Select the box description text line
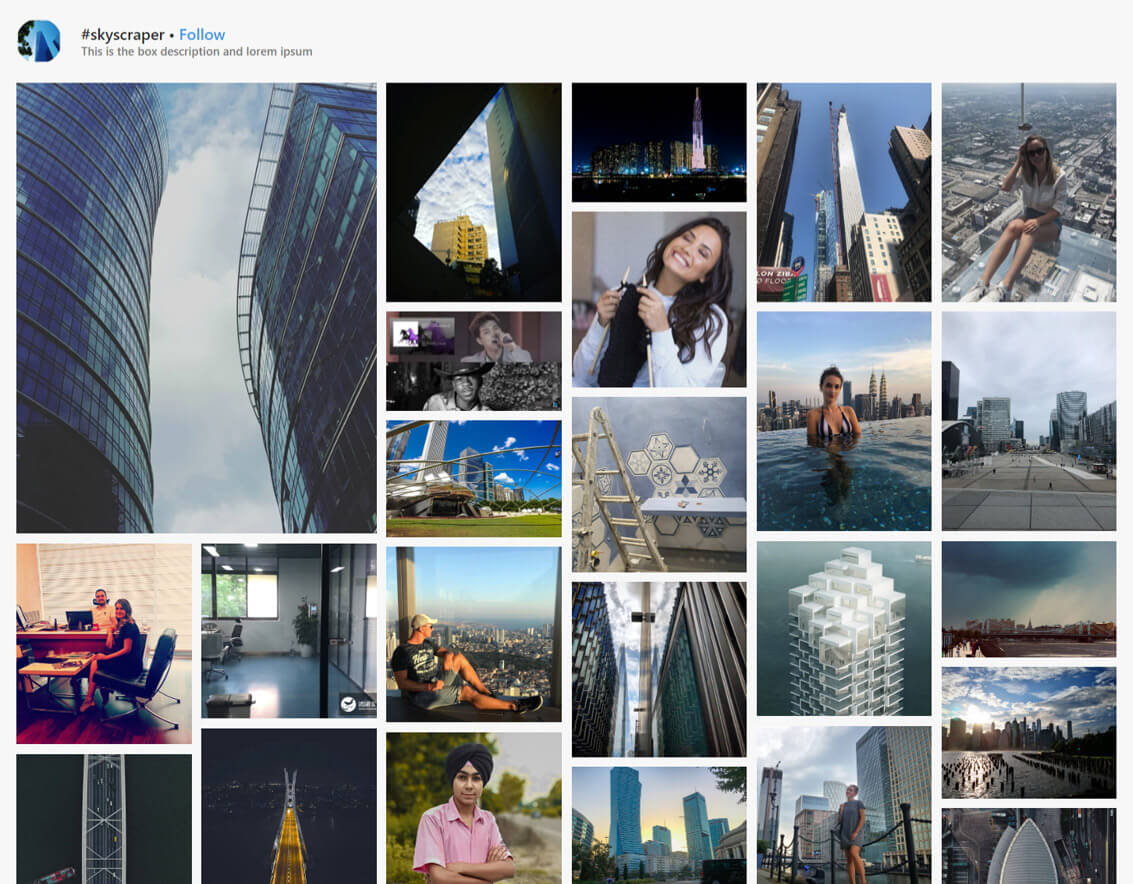 pyautogui.click(x=197, y=52)
